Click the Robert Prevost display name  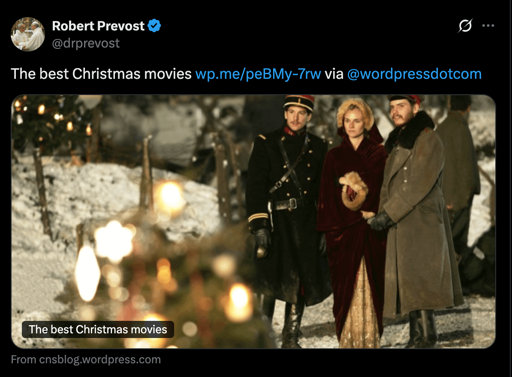[98, 26]
